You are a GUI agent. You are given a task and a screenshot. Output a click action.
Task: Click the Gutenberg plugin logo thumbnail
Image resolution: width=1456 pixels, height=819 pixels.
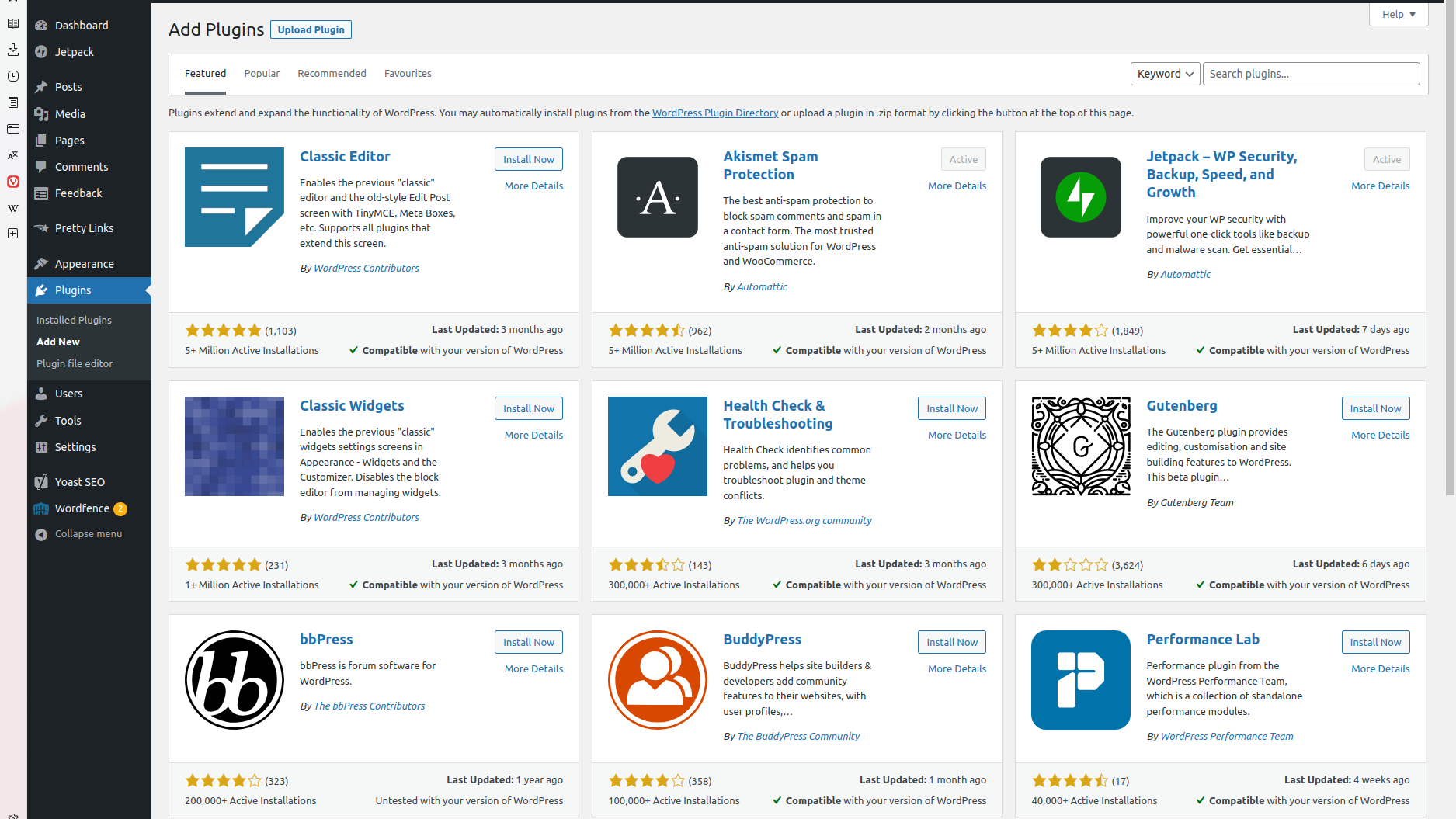(1081, 446)
